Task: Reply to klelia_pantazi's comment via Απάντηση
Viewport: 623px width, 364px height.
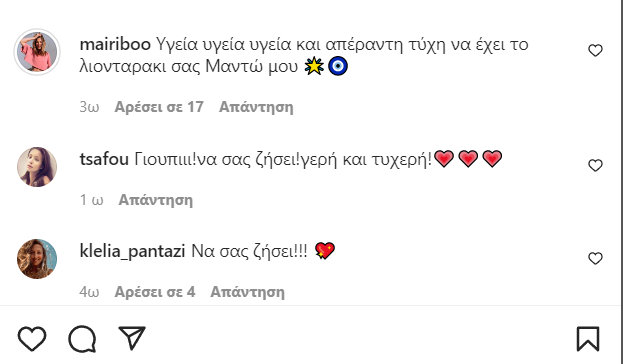Action: pos(248,292)
